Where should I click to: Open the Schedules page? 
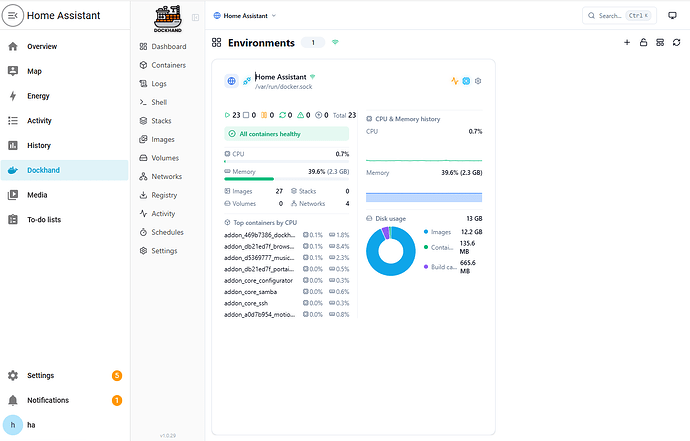click(x=161, y=232)
